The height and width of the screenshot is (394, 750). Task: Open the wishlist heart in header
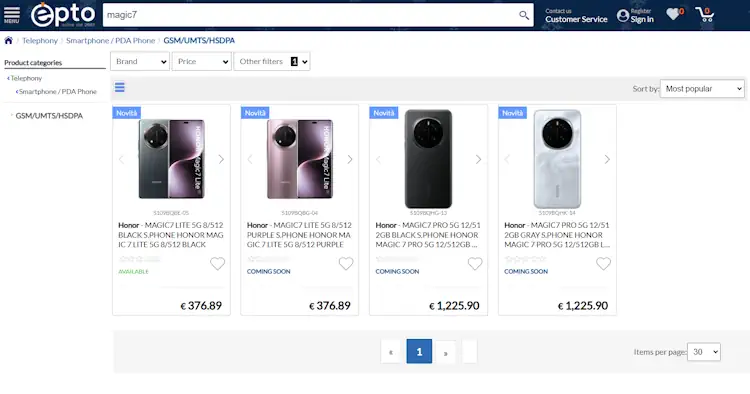(674, 14)
